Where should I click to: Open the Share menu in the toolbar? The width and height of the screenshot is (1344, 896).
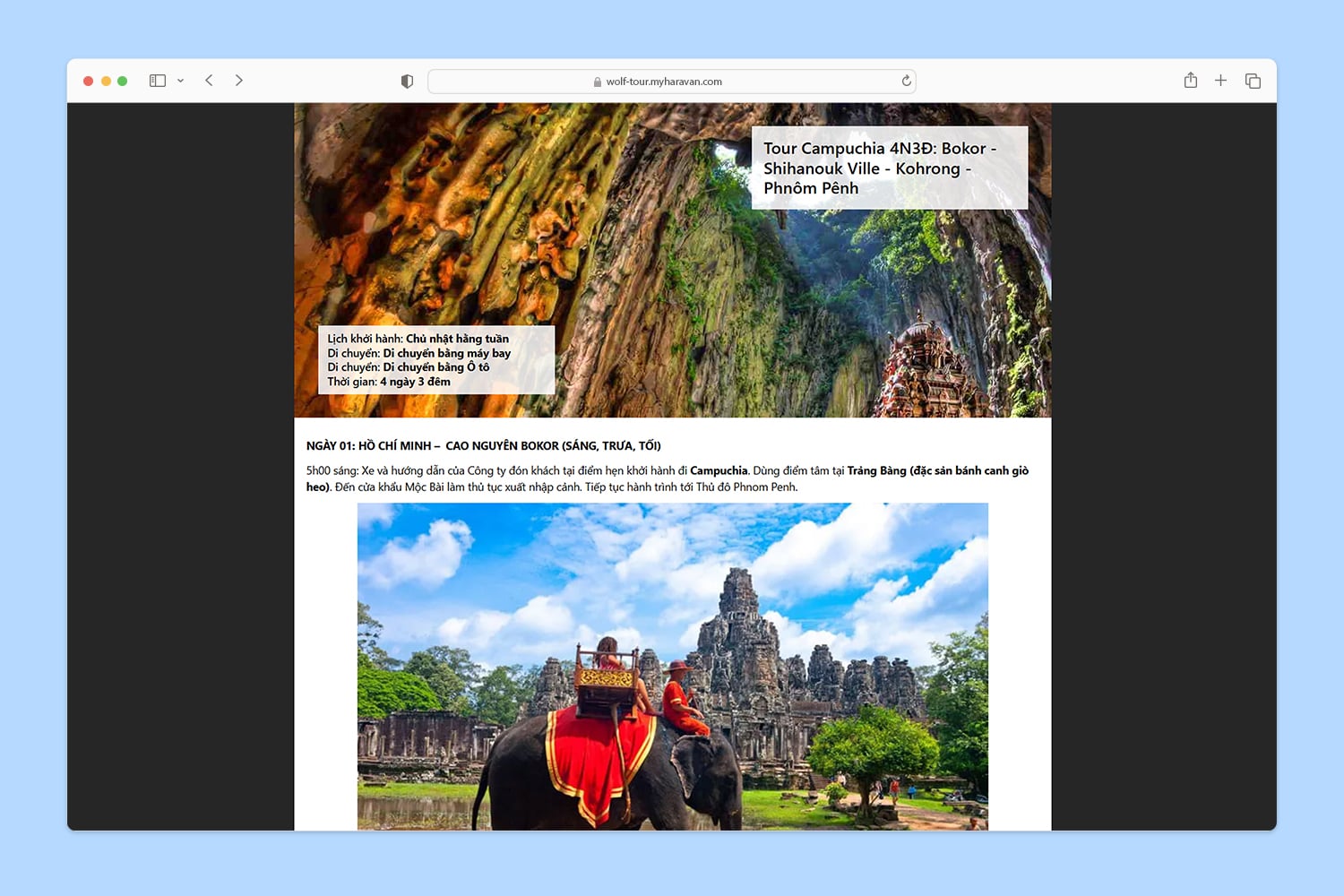click(x=1190, y=81)
